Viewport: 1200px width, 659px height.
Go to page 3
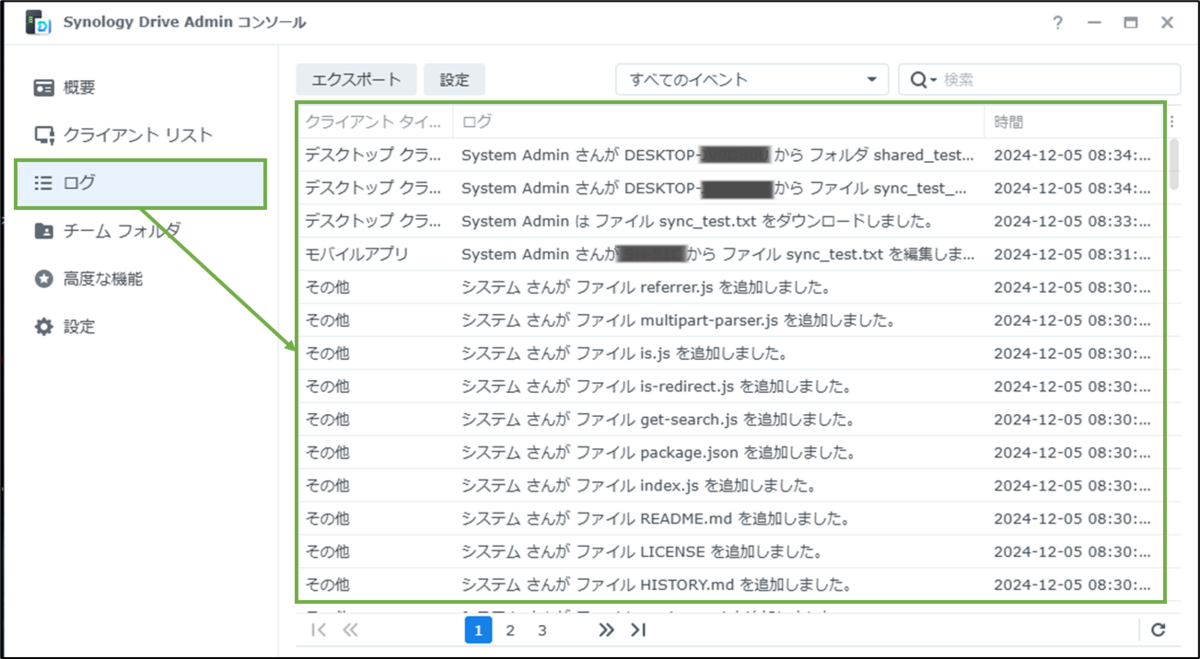tap(542, 630)
